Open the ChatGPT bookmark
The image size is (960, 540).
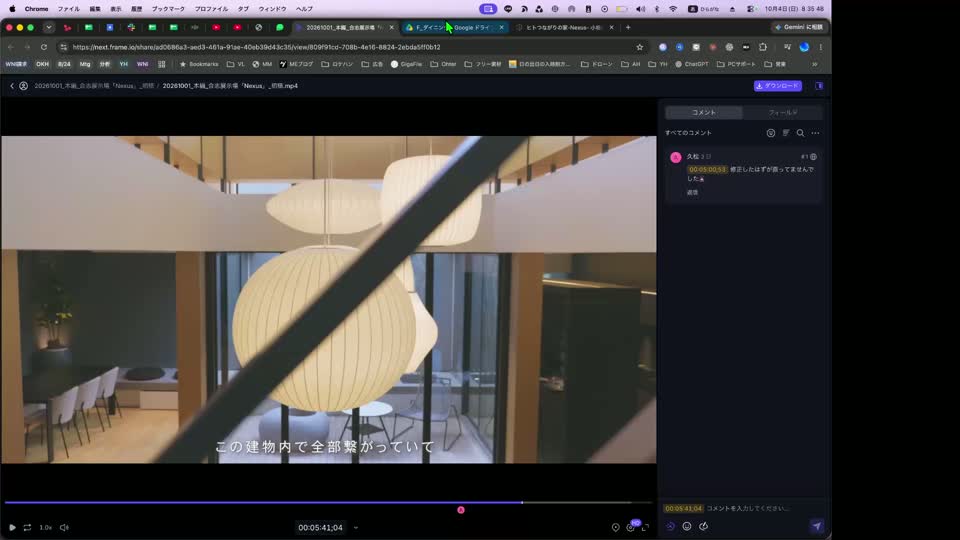click(692, 64)
